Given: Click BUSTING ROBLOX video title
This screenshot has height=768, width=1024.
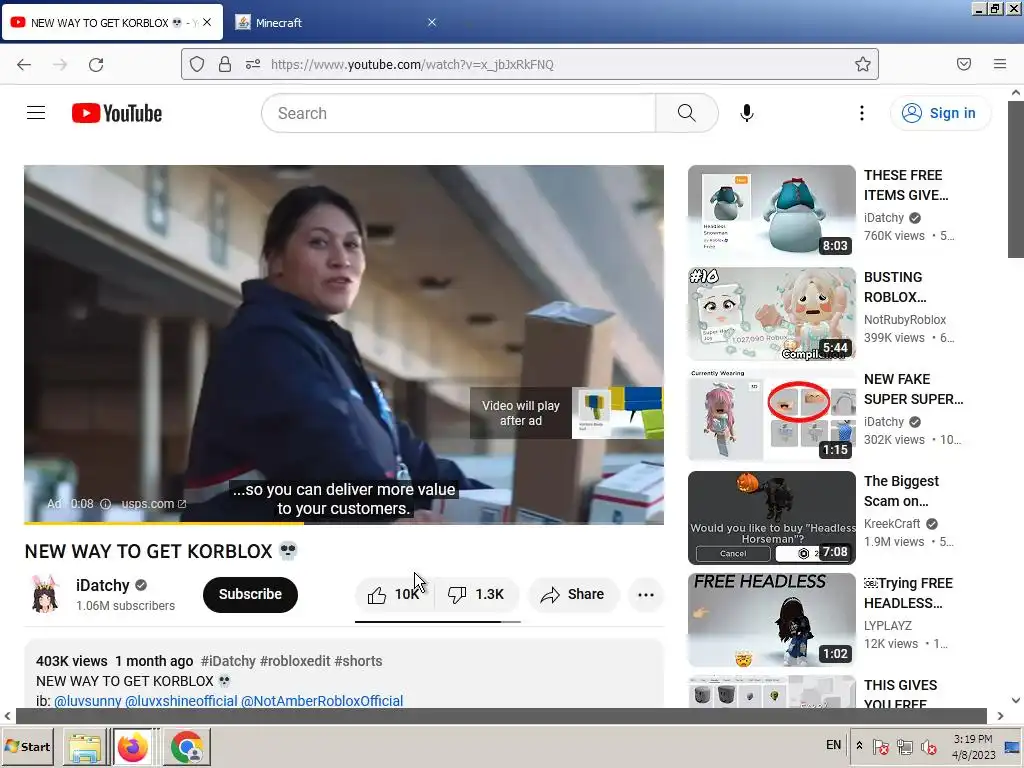Looking at the screenshot, I should 895,287.
